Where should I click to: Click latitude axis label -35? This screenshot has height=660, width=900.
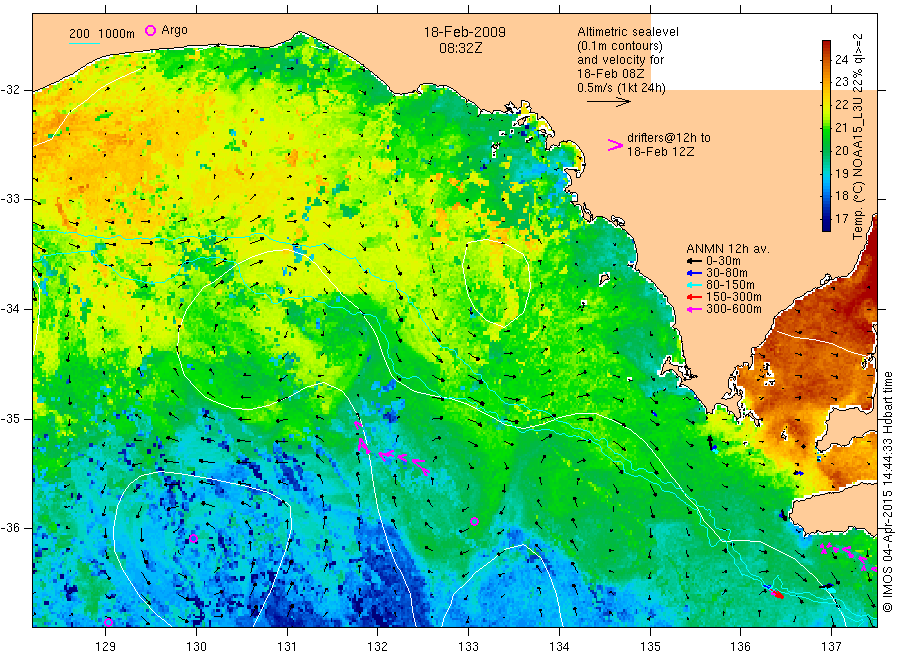(x=10, y=418)
